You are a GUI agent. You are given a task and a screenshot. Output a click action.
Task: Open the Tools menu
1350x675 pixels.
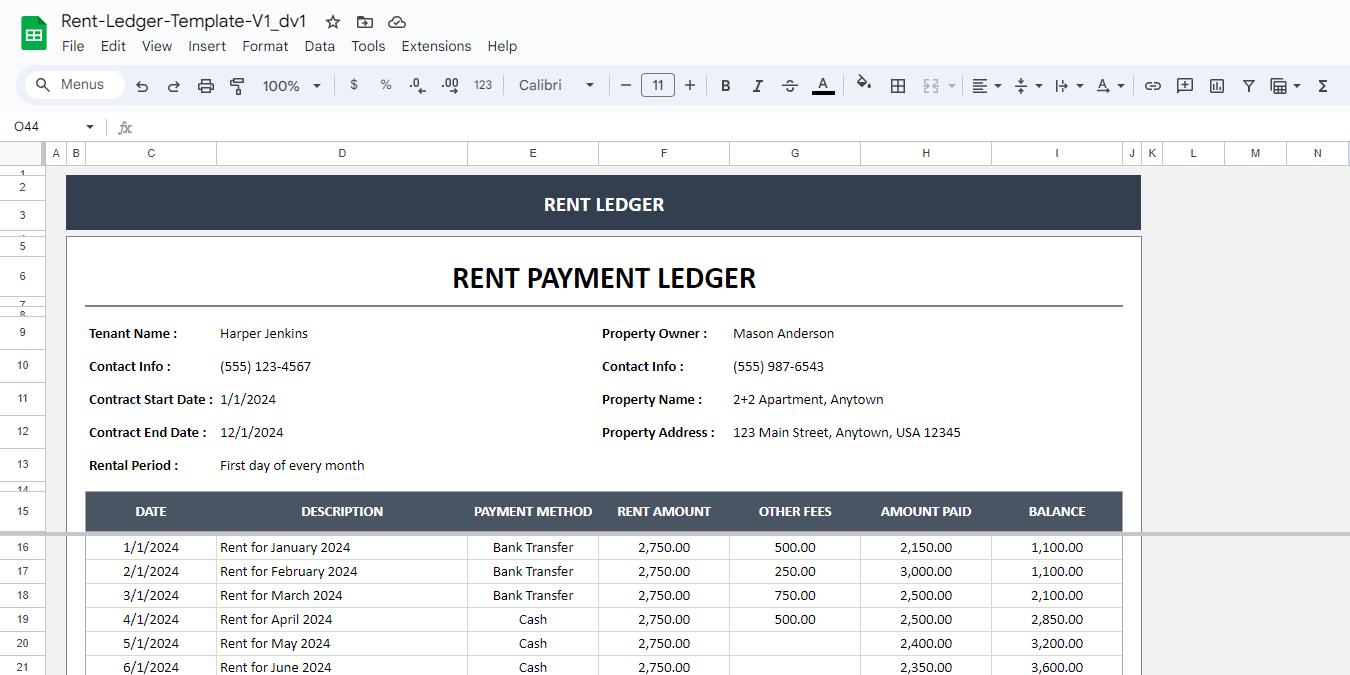pyautogui.click(x=368, y=46)
